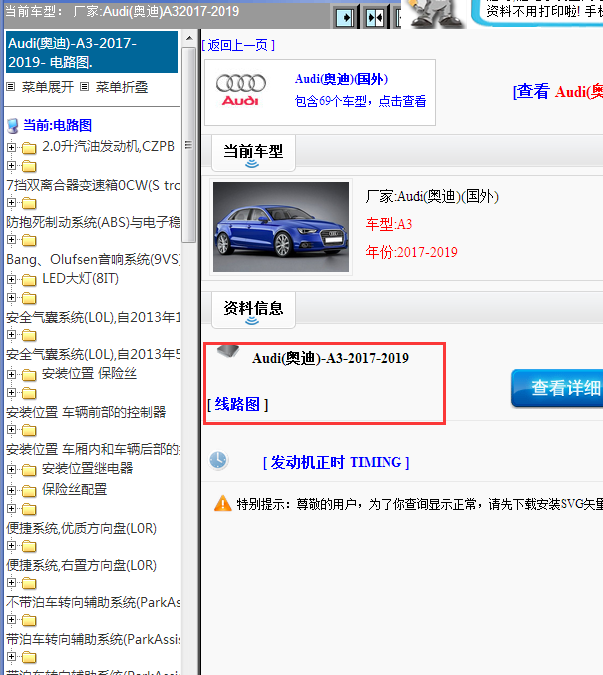Expand the LED大灯(8IT) node
603x675 pixels.
click(x=12, y=279)
